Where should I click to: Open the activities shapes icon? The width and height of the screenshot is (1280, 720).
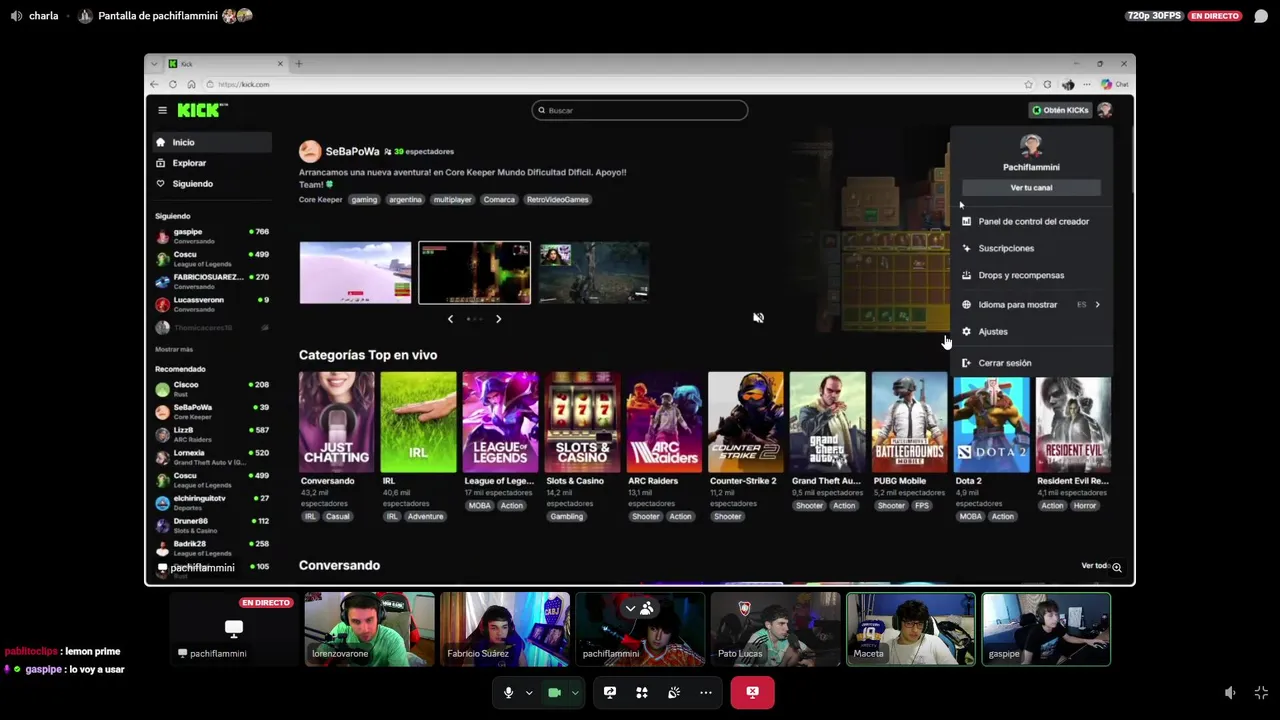(642, 692)
